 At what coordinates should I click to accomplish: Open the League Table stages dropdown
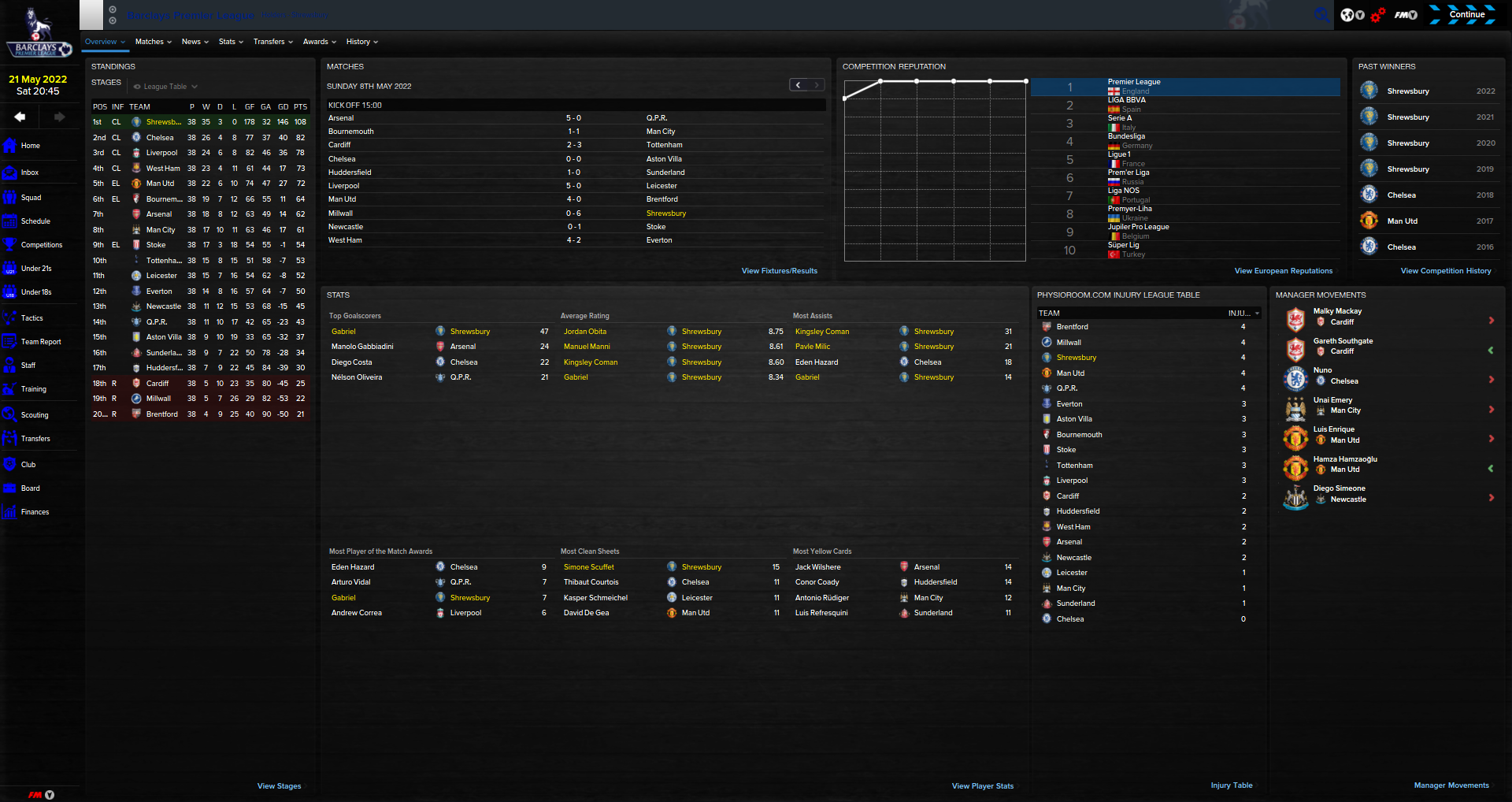pyautogui.click(x=165, y=87)
